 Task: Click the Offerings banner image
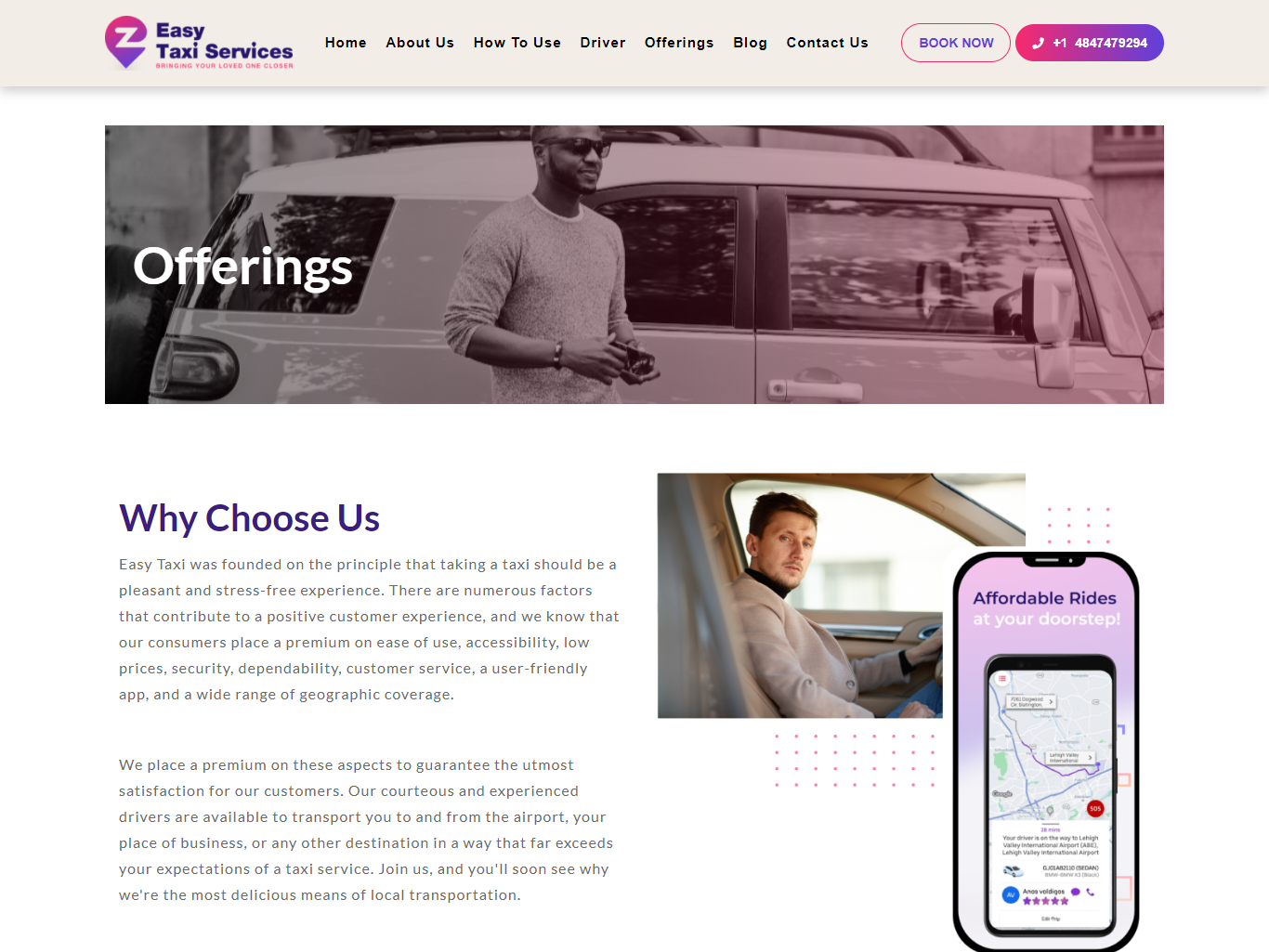[x=634, y=265]
